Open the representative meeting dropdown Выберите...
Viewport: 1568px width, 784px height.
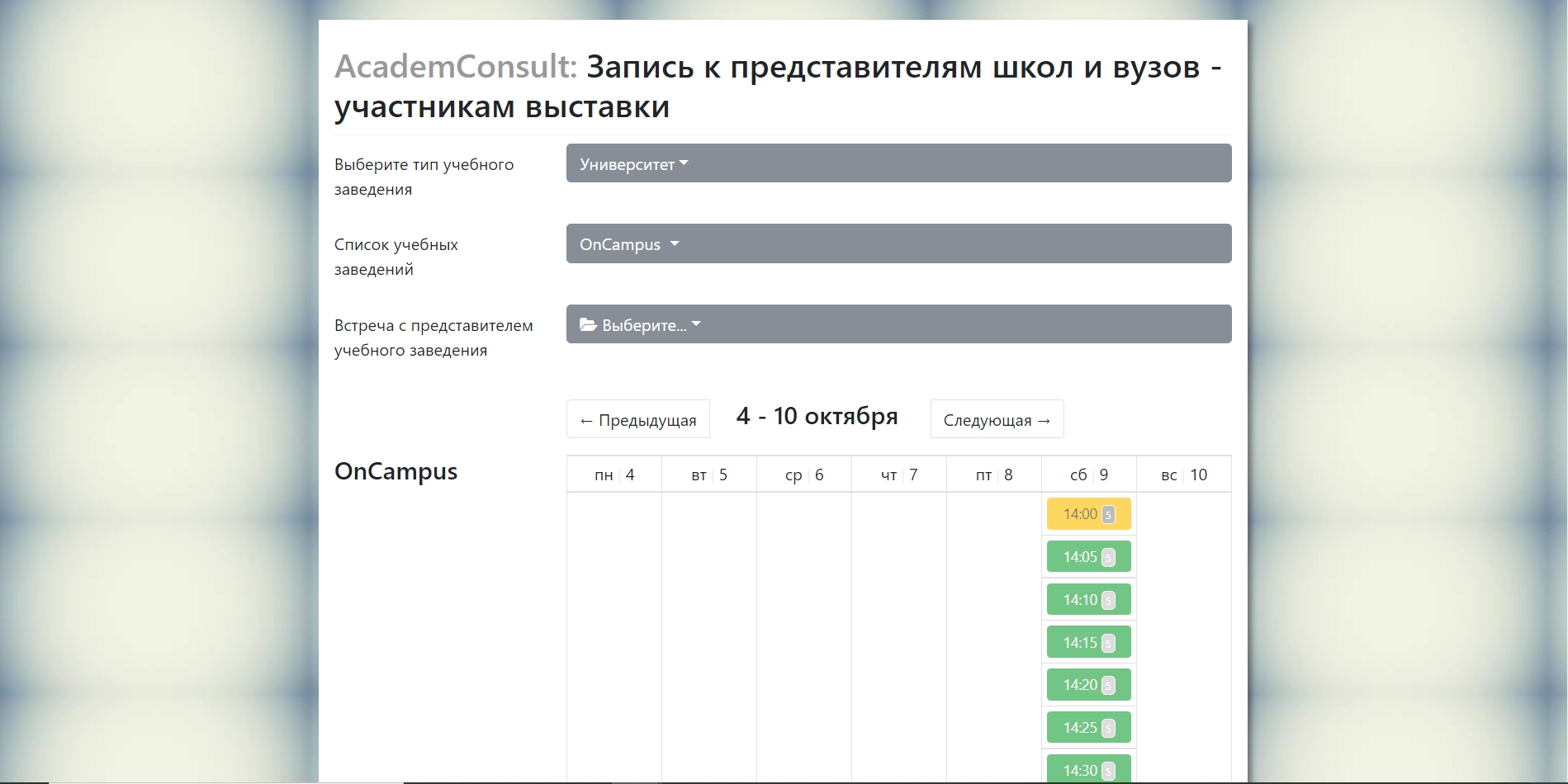pyautogui.click(x=898, y=324)
